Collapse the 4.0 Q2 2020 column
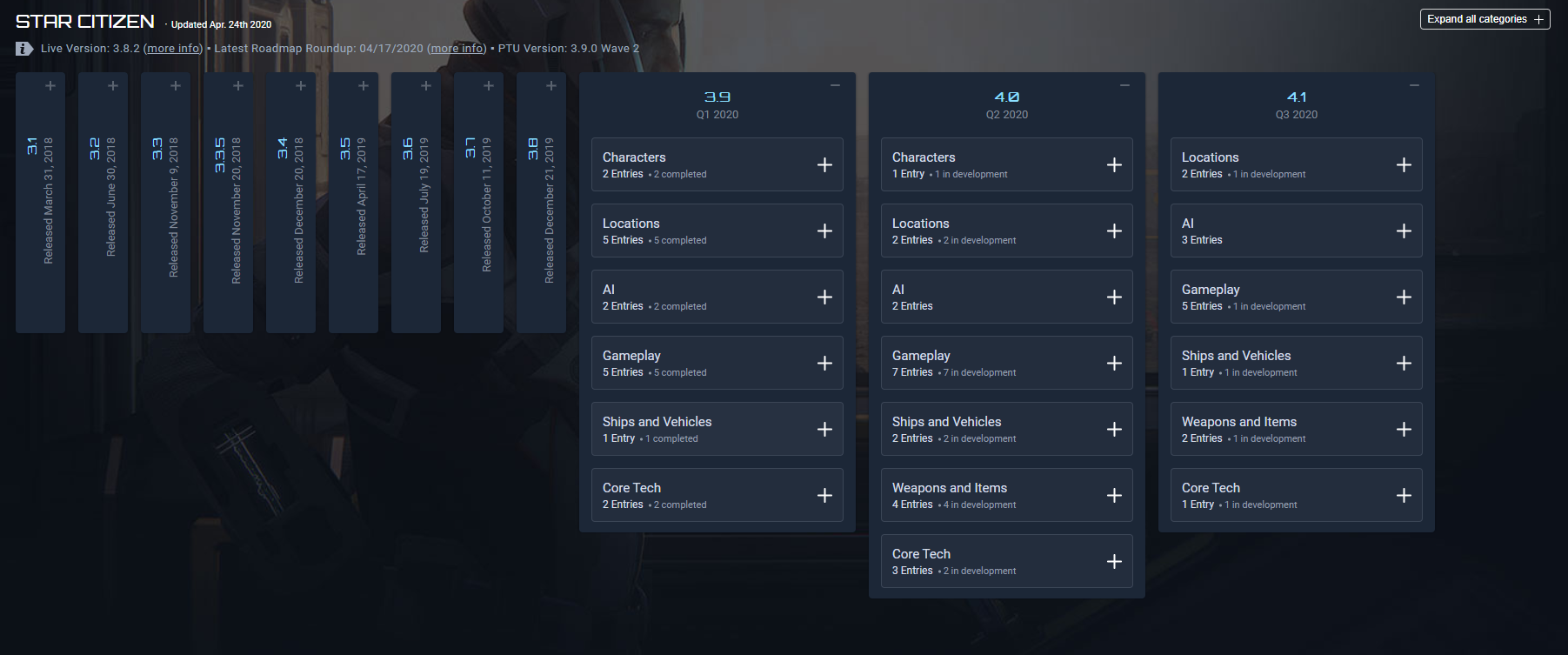This screenshot has height=655, width=1568. pos(1124,85)
